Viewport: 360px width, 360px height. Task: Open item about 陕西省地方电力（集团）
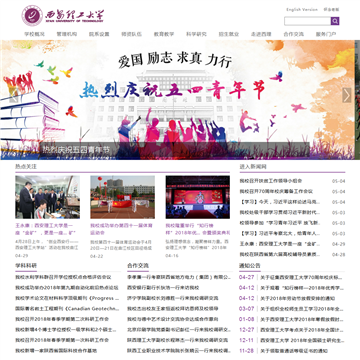coord(179,277)
